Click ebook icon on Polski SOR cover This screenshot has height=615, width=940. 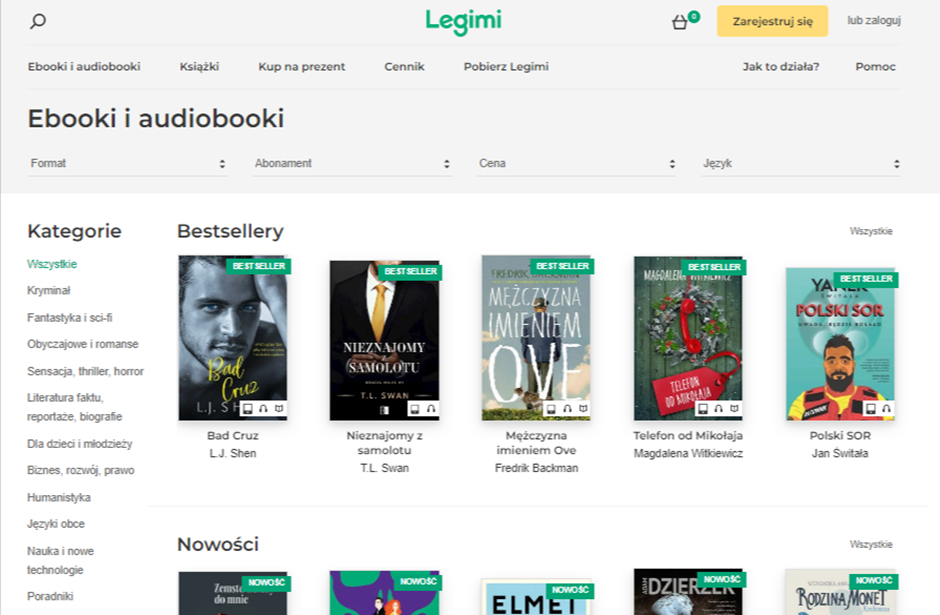pyautogui.click(x=870, y=409)
